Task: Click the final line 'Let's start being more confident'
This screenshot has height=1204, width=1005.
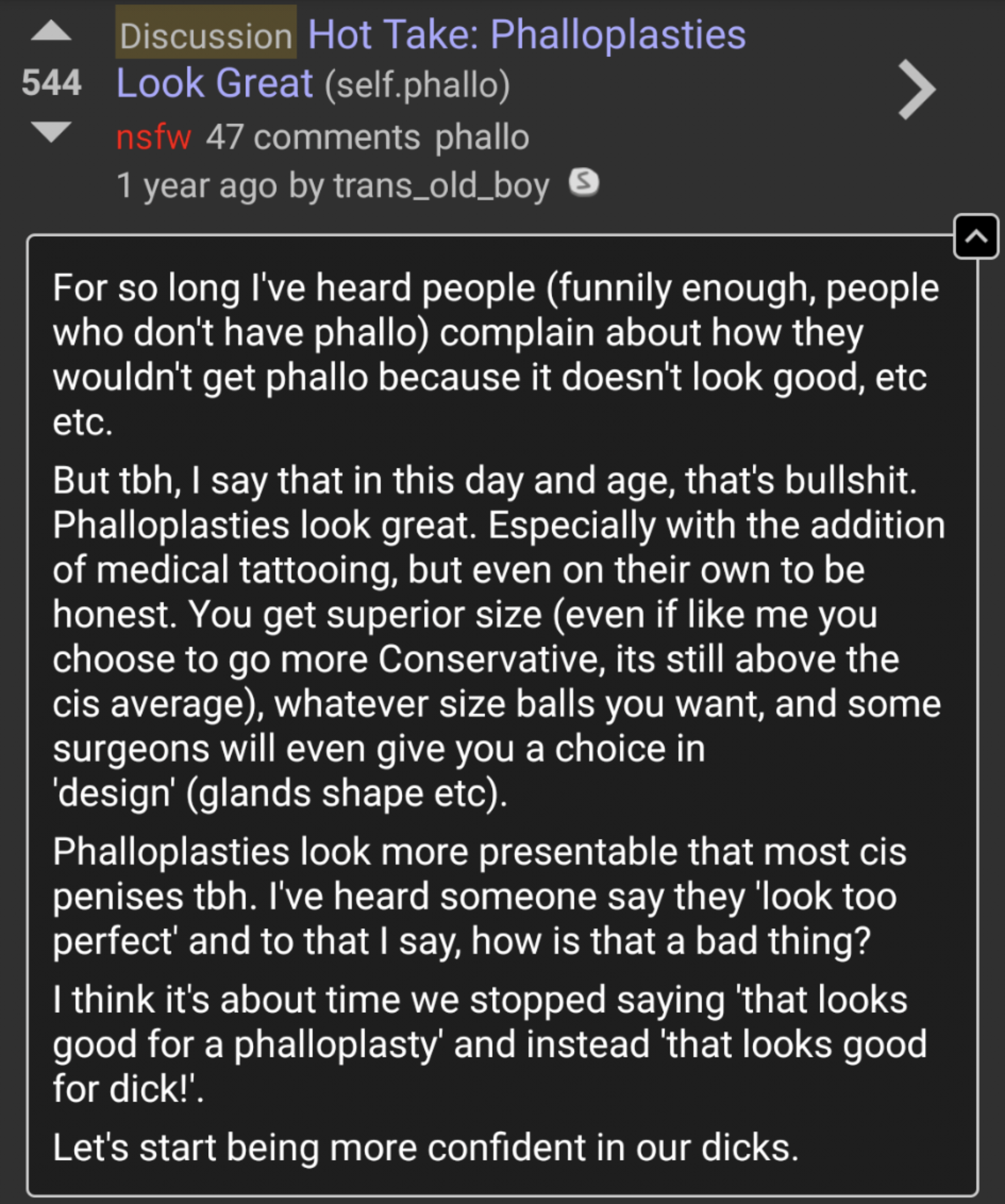Action: click(x=425, y=1147)
